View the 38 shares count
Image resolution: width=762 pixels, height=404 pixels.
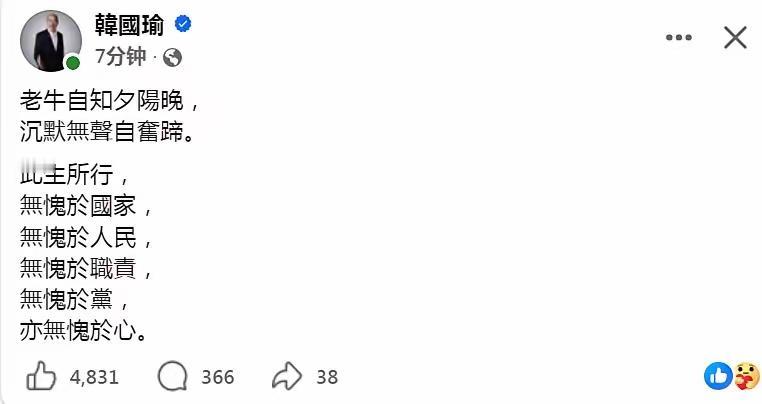(327, 377)
